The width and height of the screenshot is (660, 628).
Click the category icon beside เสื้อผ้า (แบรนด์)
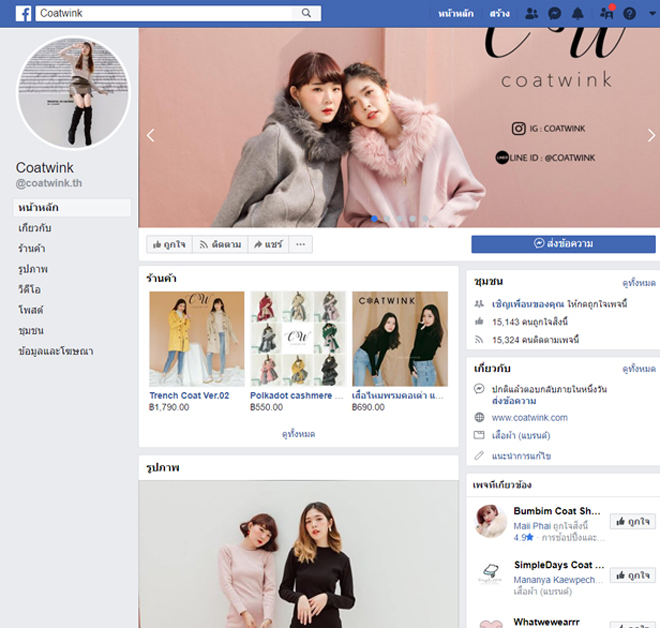(x=479, y=435)
